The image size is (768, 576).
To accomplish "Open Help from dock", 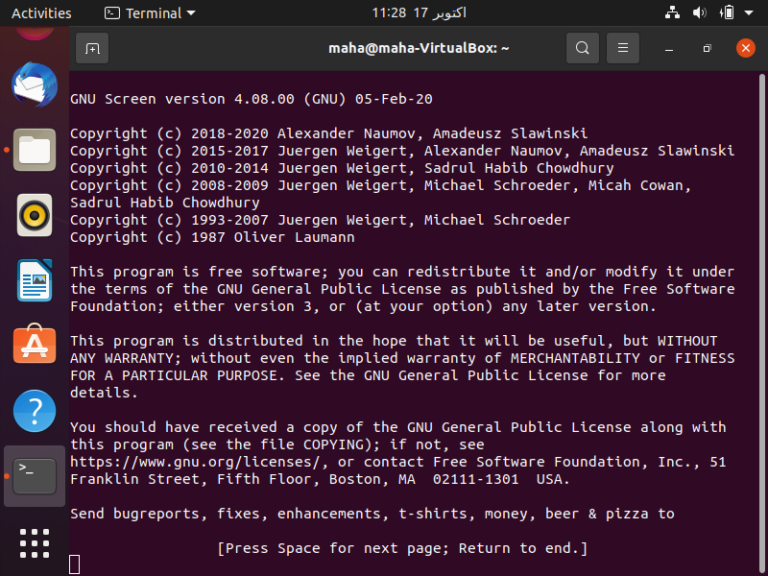I will click(34, 410).
